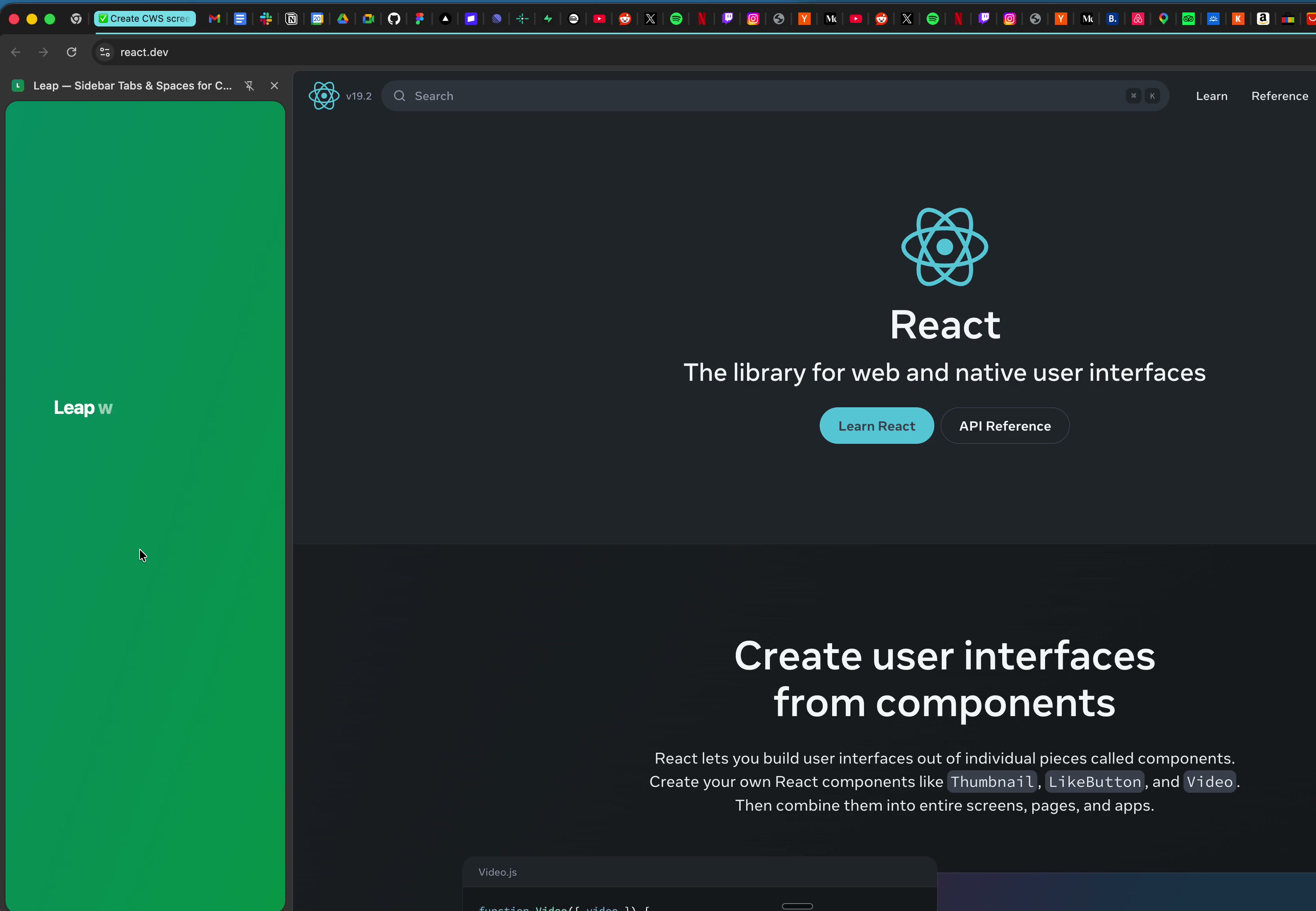Screen dimensions: 1316x911
Task: Open the Learn nav item
Action: click(x=1212, y=96)
